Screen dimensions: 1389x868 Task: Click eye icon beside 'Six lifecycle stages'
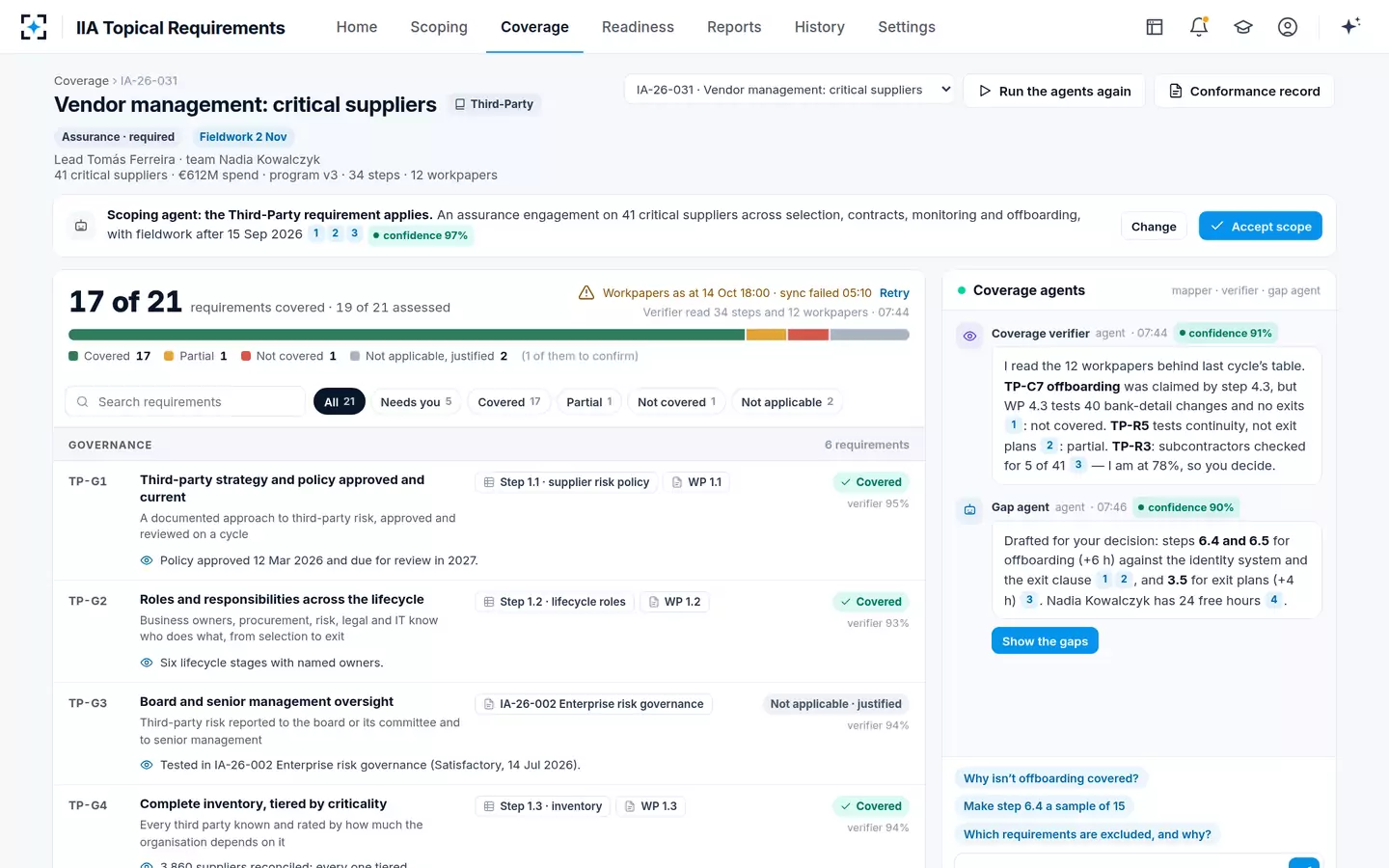point(147,663)
